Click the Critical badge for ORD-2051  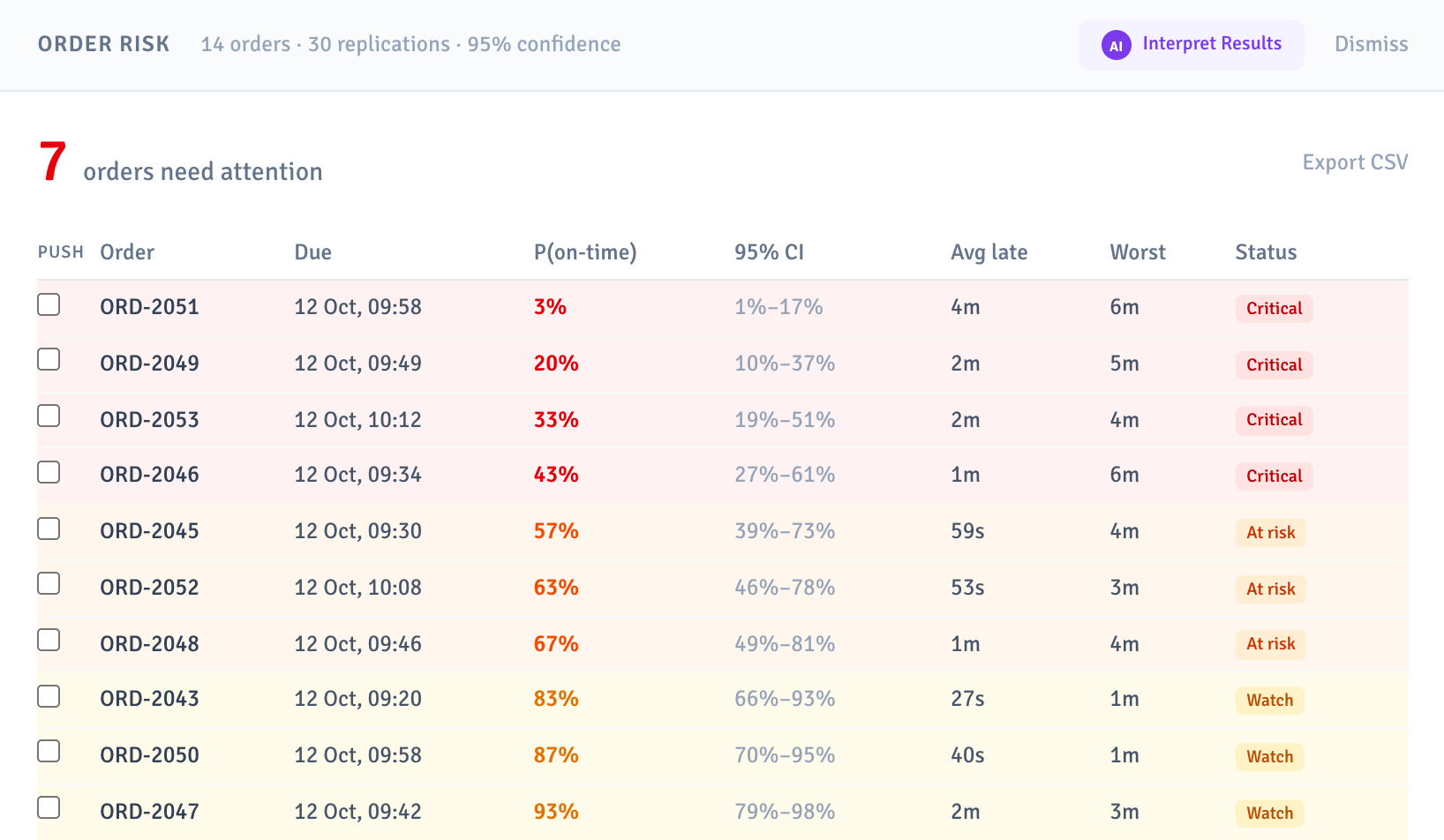click(1274, 309)
